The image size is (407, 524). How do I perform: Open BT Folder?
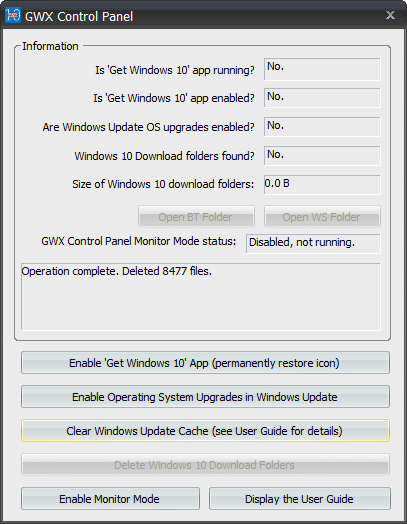[x=196, y=217]
